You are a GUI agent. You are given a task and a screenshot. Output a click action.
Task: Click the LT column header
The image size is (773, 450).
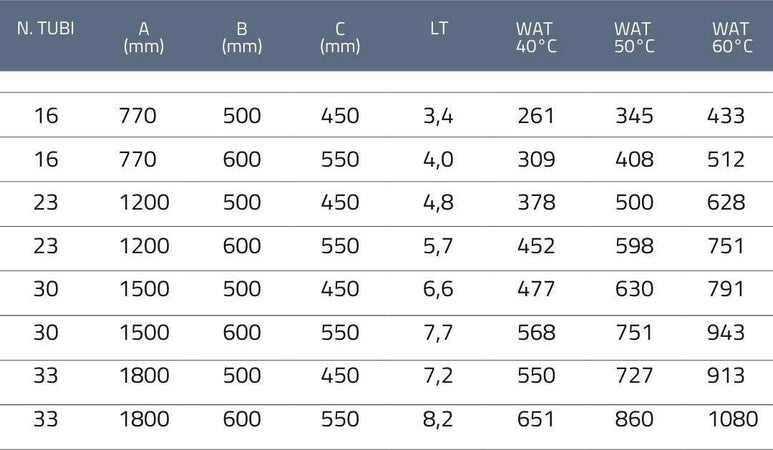(x=438, y=29)
